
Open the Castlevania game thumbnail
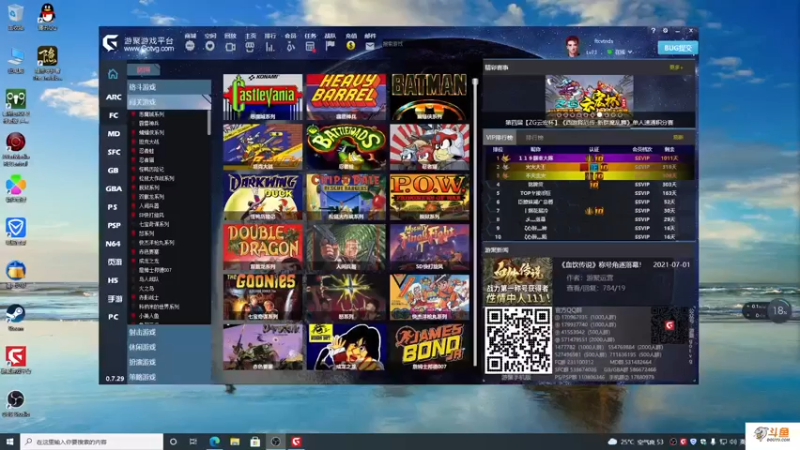click(x=263, y=97)
